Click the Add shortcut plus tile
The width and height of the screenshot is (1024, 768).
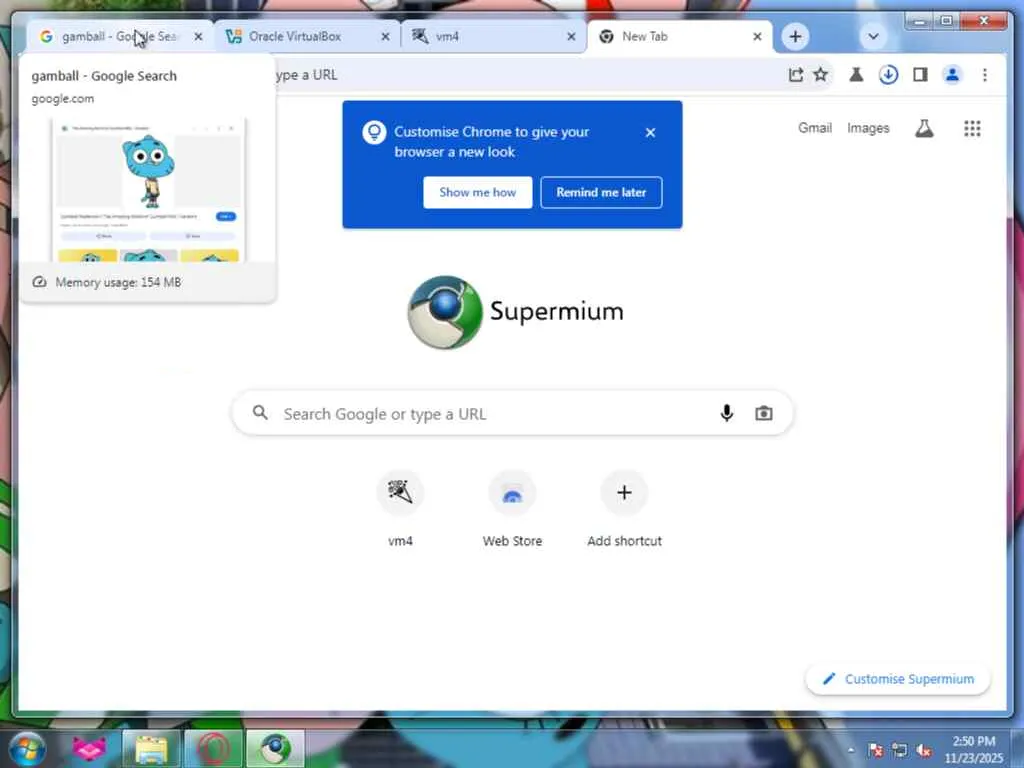tap(624, 511)
